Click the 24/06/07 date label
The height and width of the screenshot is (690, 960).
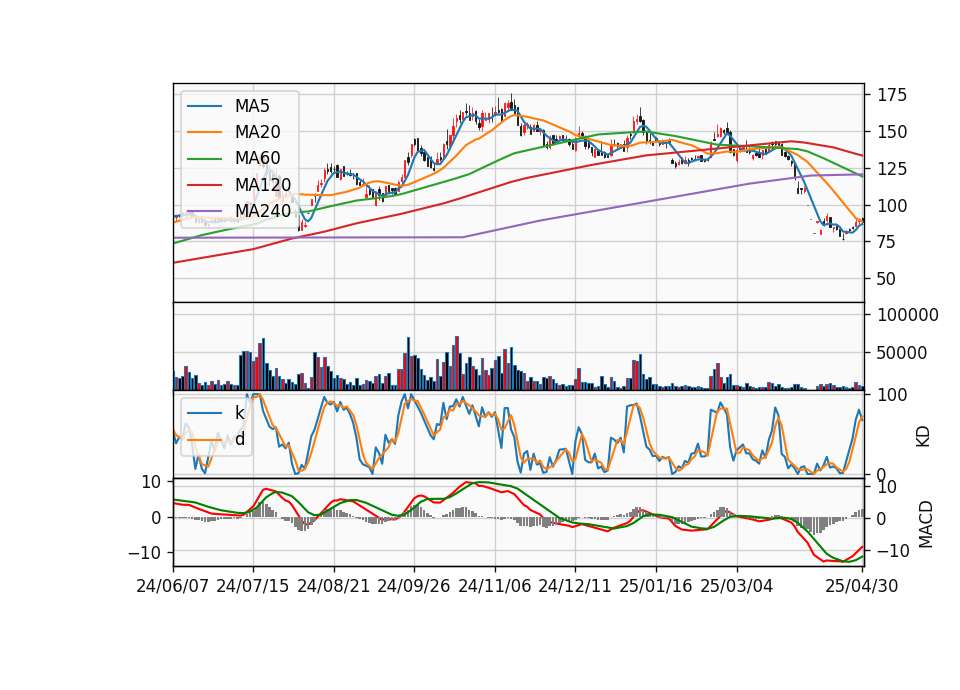(x=173, y=587)
